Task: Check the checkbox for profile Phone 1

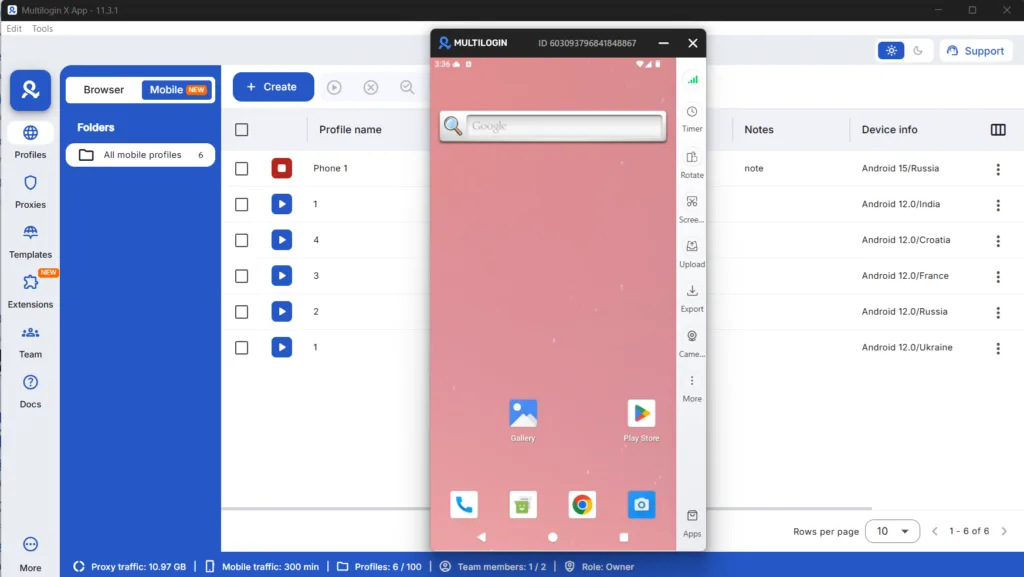Action: [x=241, y=168]
